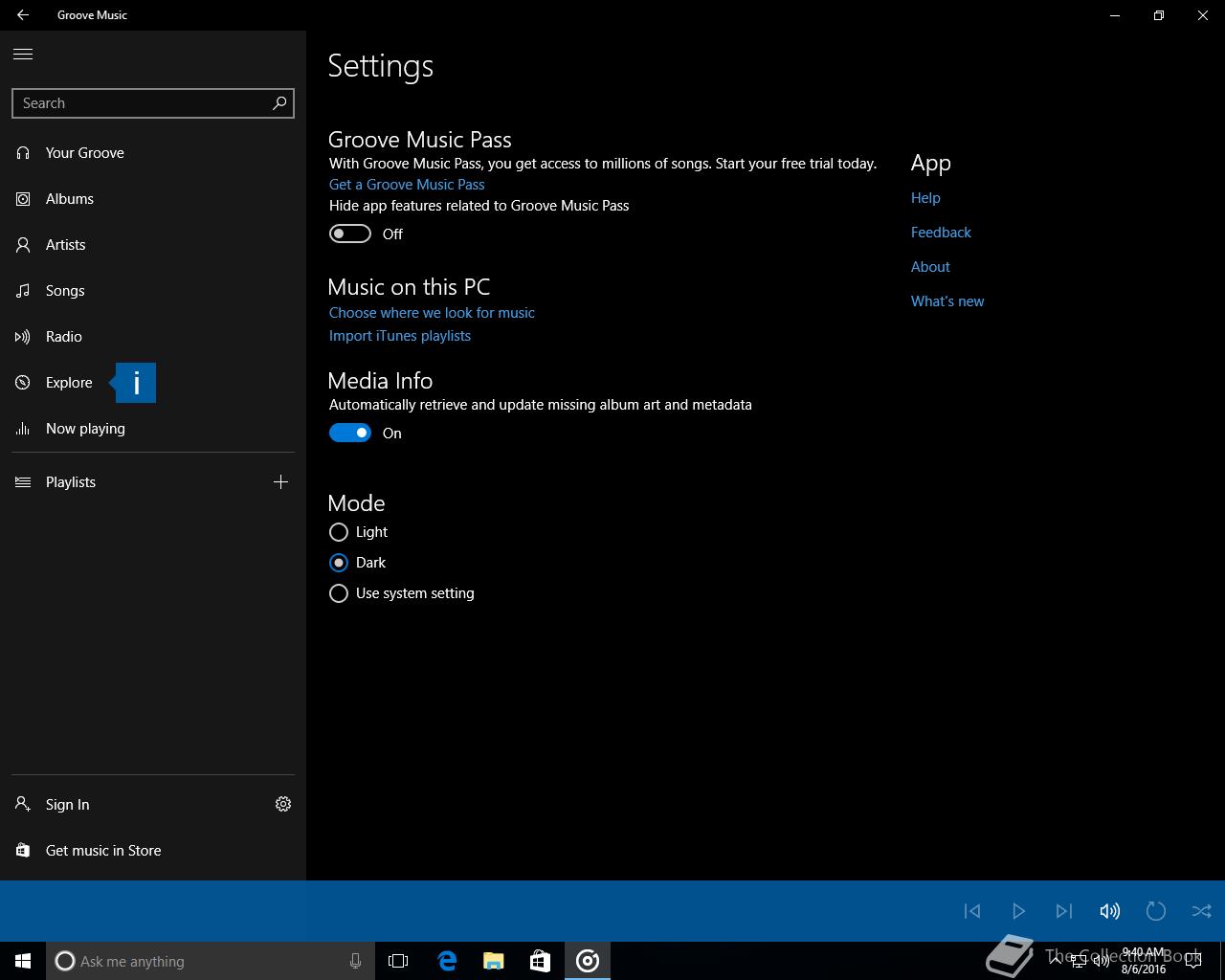
Task: Open the hamburger navigation menu
Action: pos(23,54)
